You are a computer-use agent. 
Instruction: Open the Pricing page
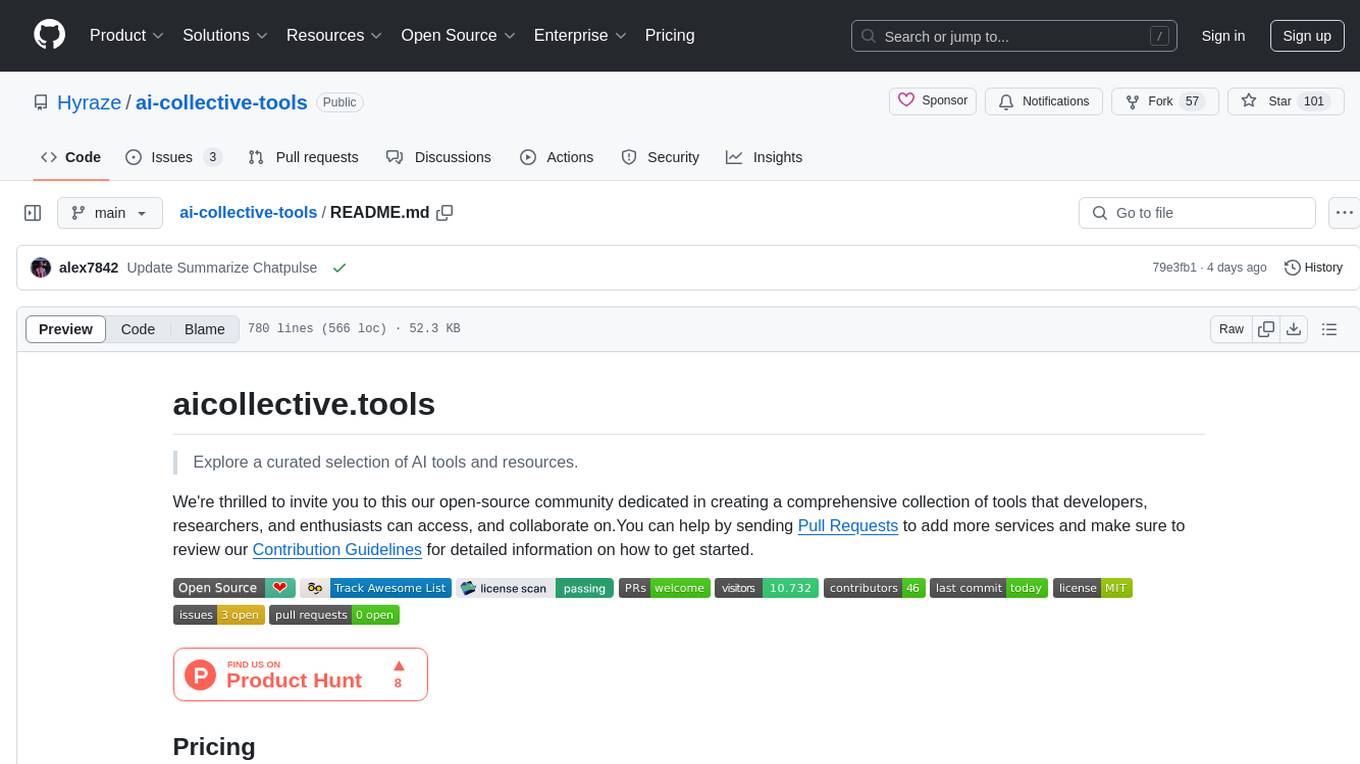click(x=670, y=35)
